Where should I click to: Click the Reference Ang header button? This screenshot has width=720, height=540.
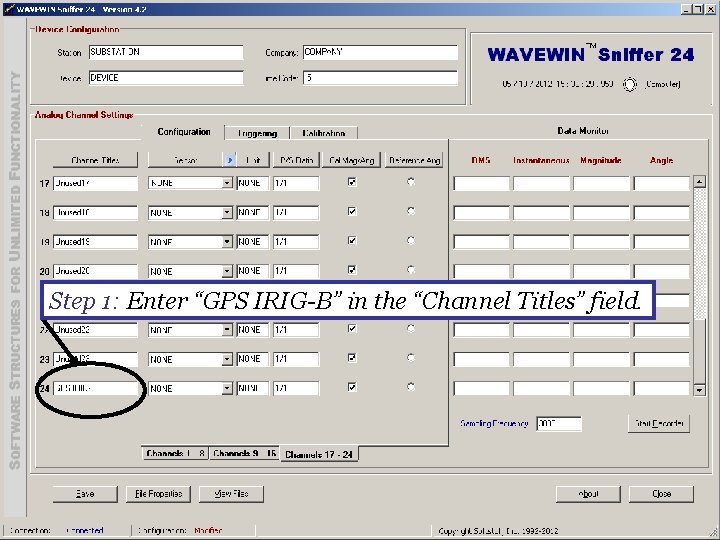coord(414,160)
